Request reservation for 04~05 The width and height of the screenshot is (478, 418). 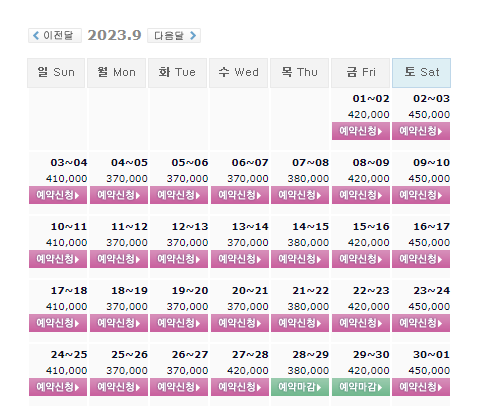coord(119,195)
